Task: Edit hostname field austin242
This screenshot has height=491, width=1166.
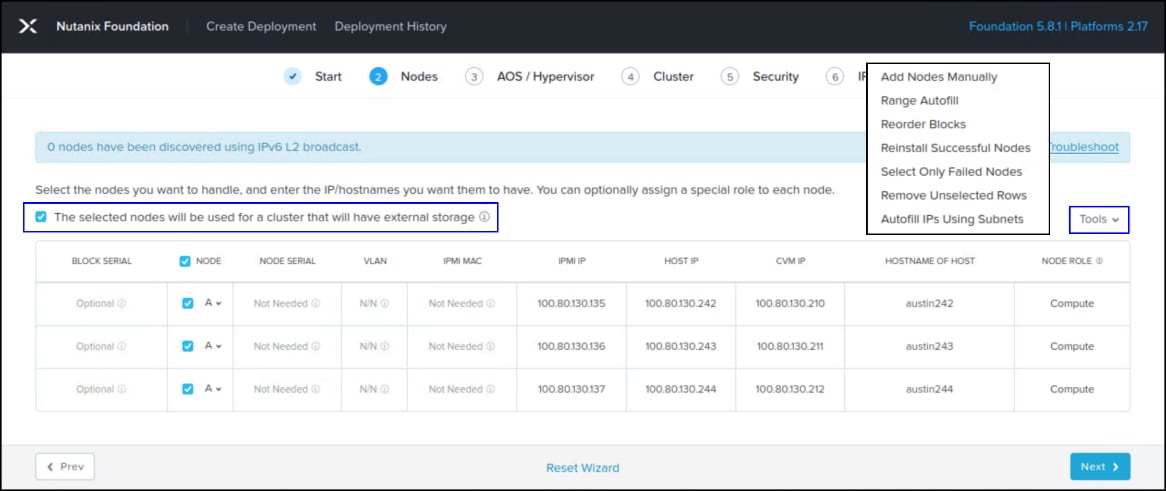Action: tap(930, 304)
